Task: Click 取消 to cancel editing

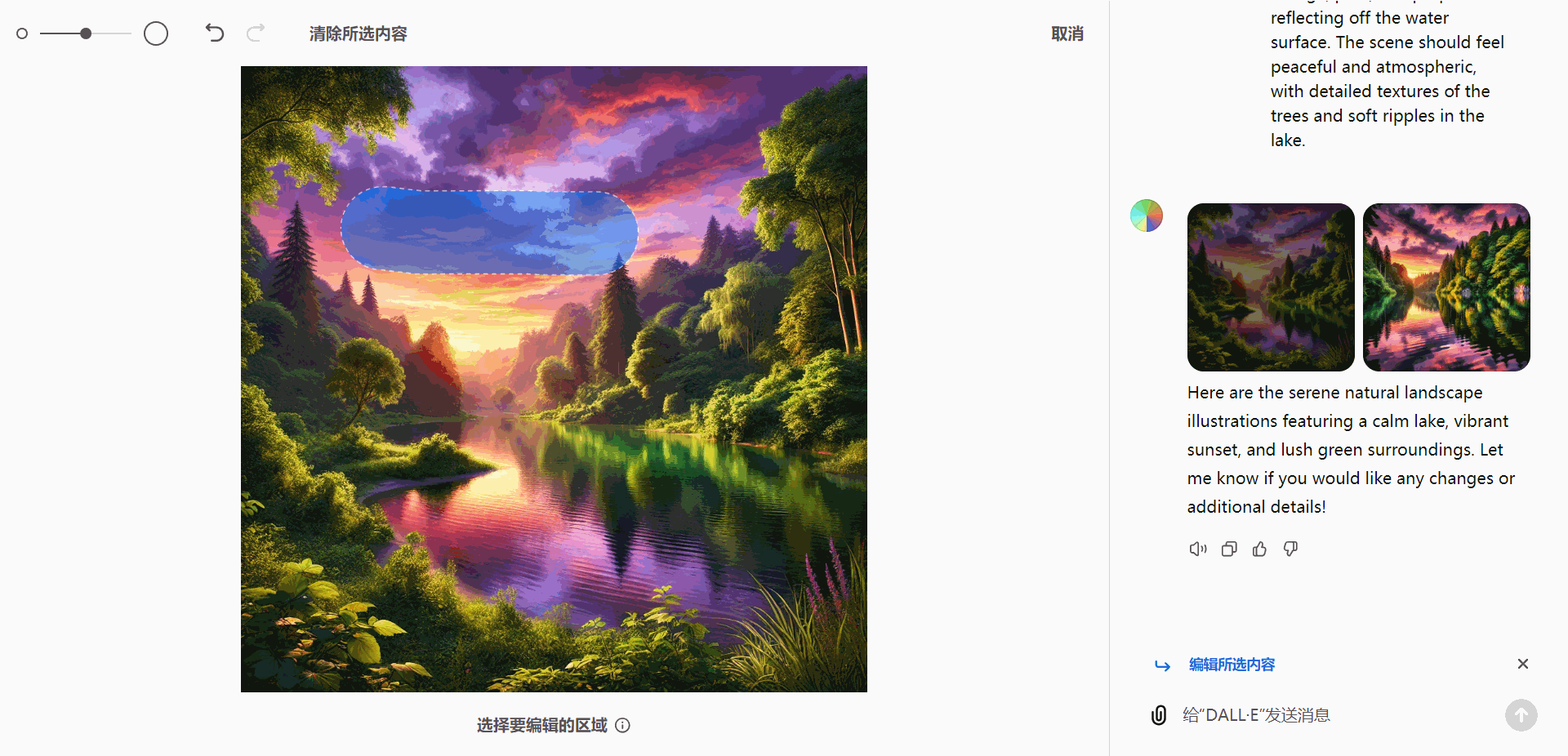Action: click(1067, 33)
